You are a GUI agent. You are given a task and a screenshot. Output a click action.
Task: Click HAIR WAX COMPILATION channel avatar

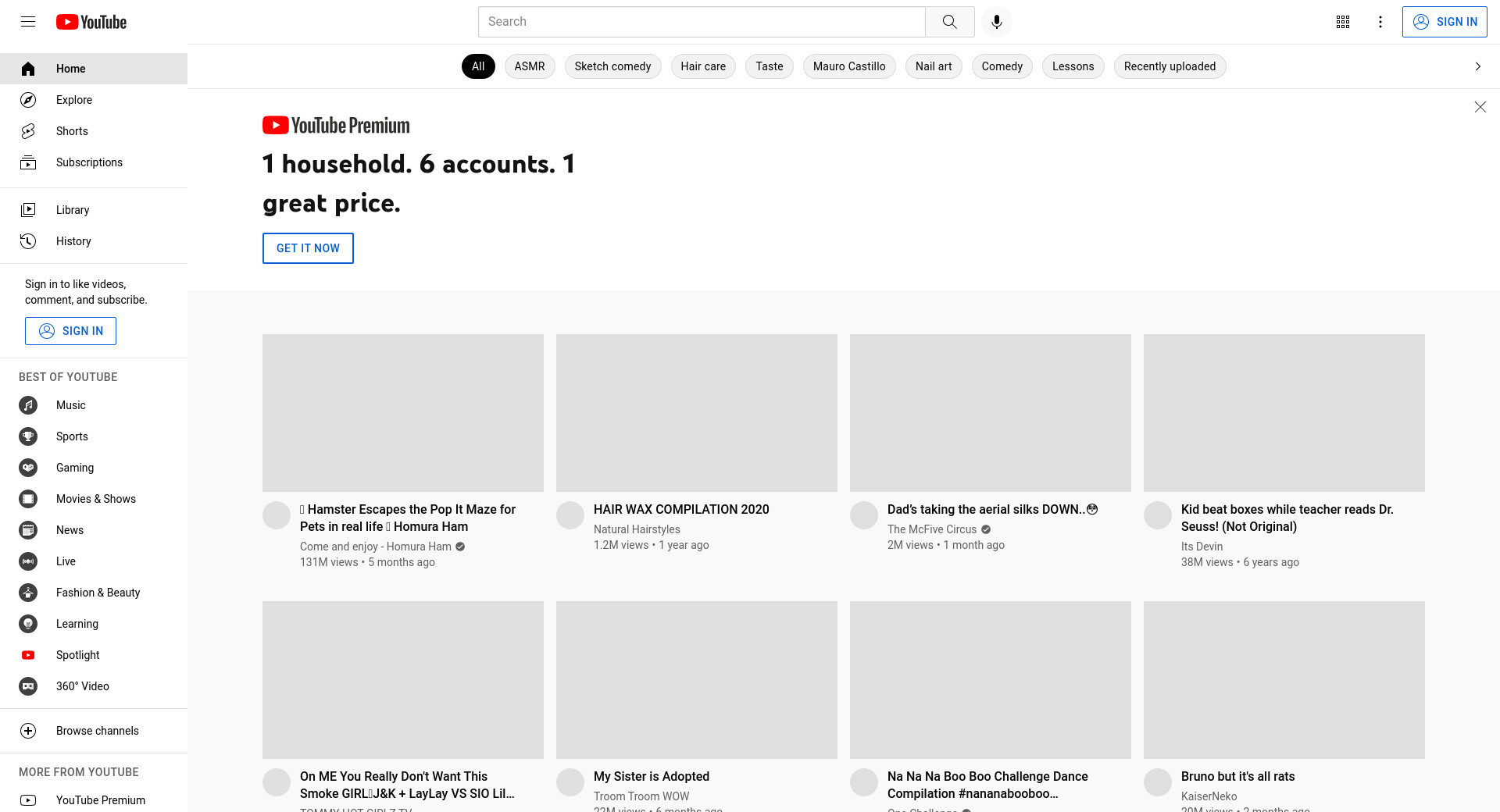pos(570,515)
